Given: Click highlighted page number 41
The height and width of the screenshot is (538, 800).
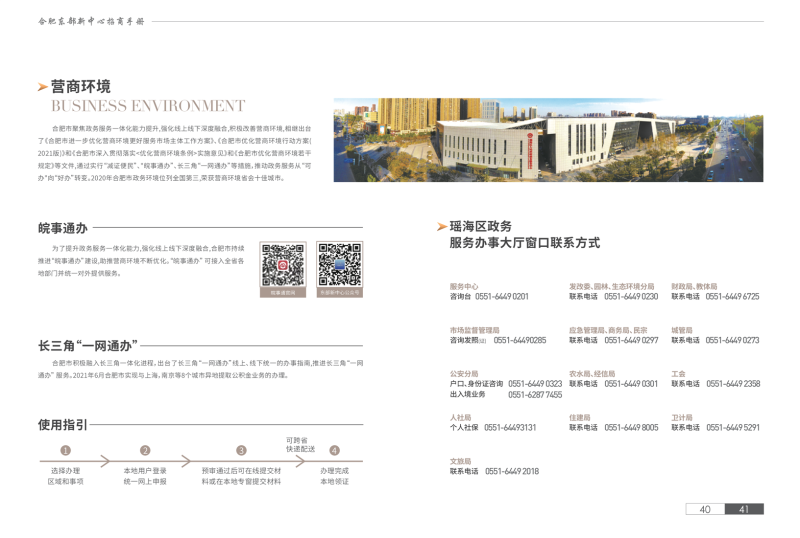Looking at the screenshot, I should pos(744,509).
